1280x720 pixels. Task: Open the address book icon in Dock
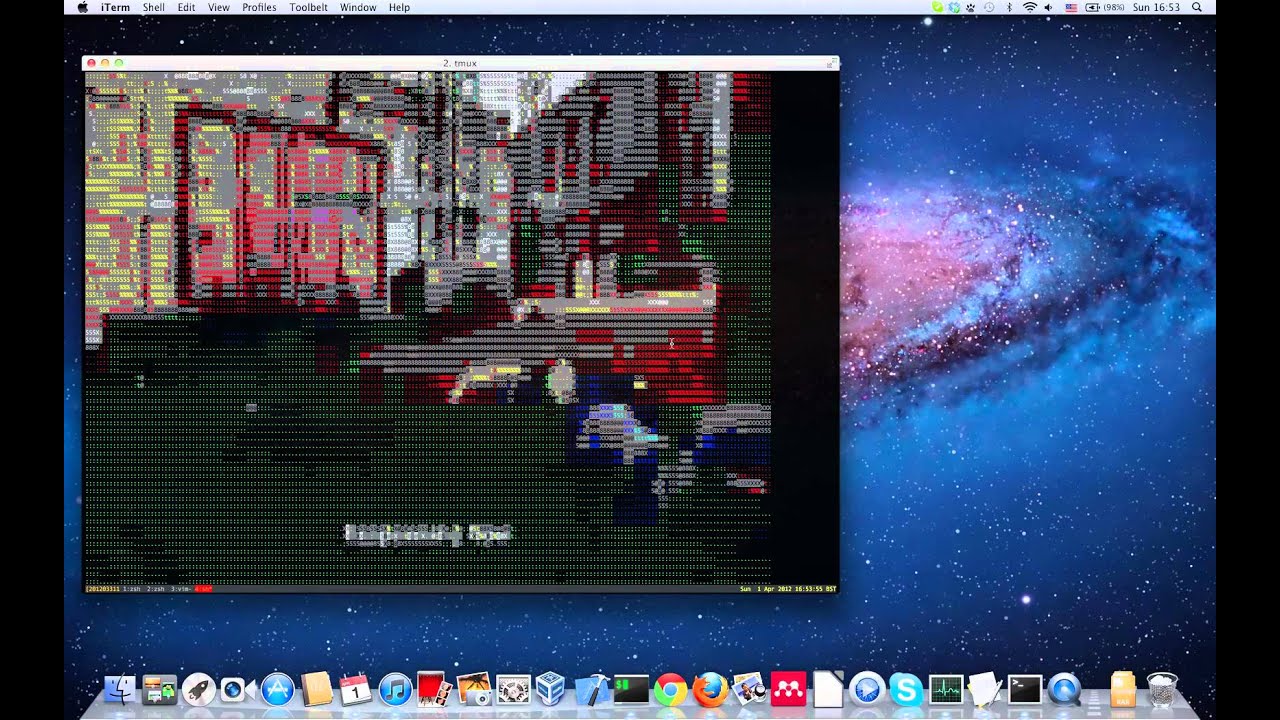316,689
